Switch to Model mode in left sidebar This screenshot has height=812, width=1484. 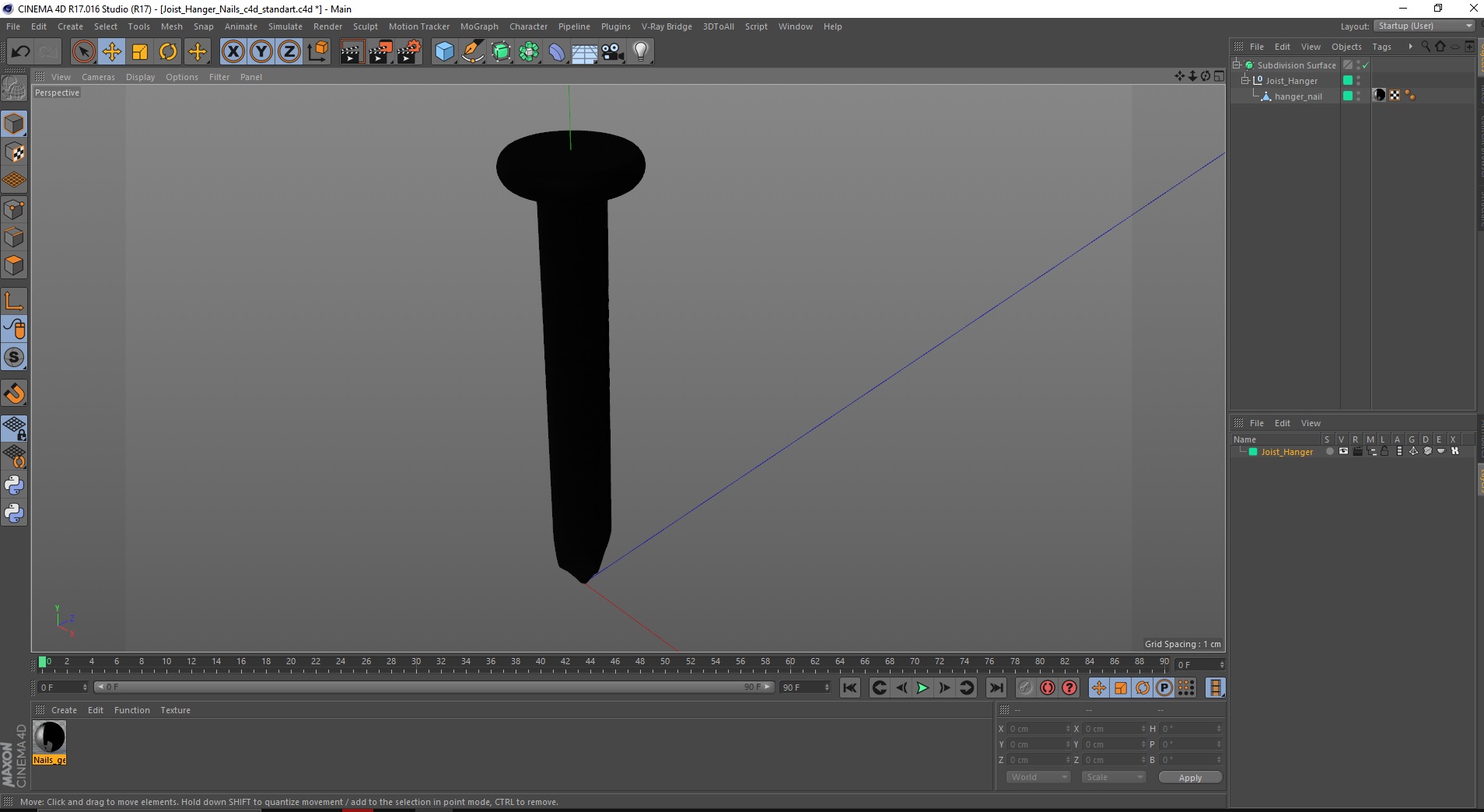14,124
